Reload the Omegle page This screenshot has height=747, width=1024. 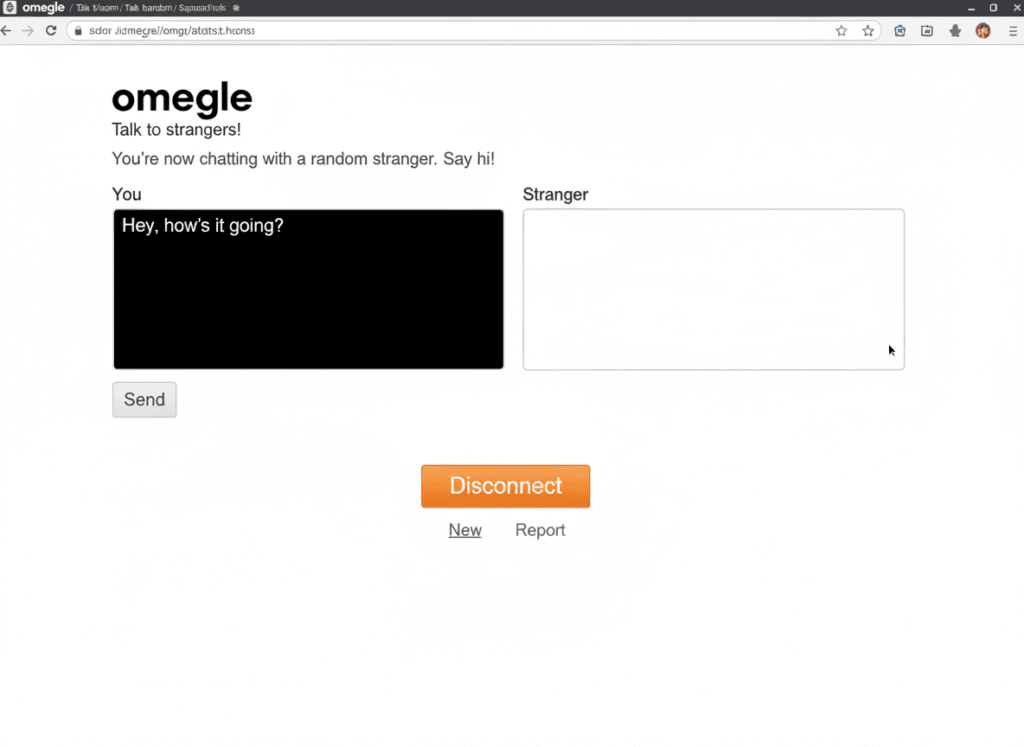(51, 30)
